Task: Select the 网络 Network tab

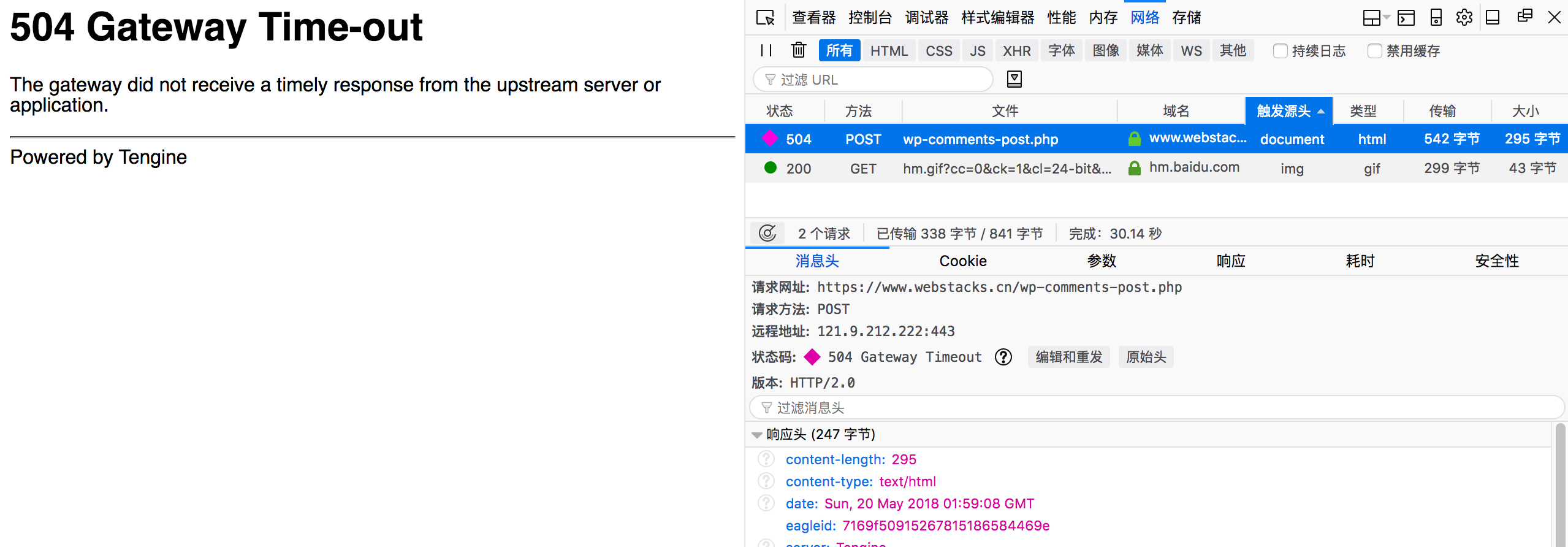Action: click(x=1144, y=18)
